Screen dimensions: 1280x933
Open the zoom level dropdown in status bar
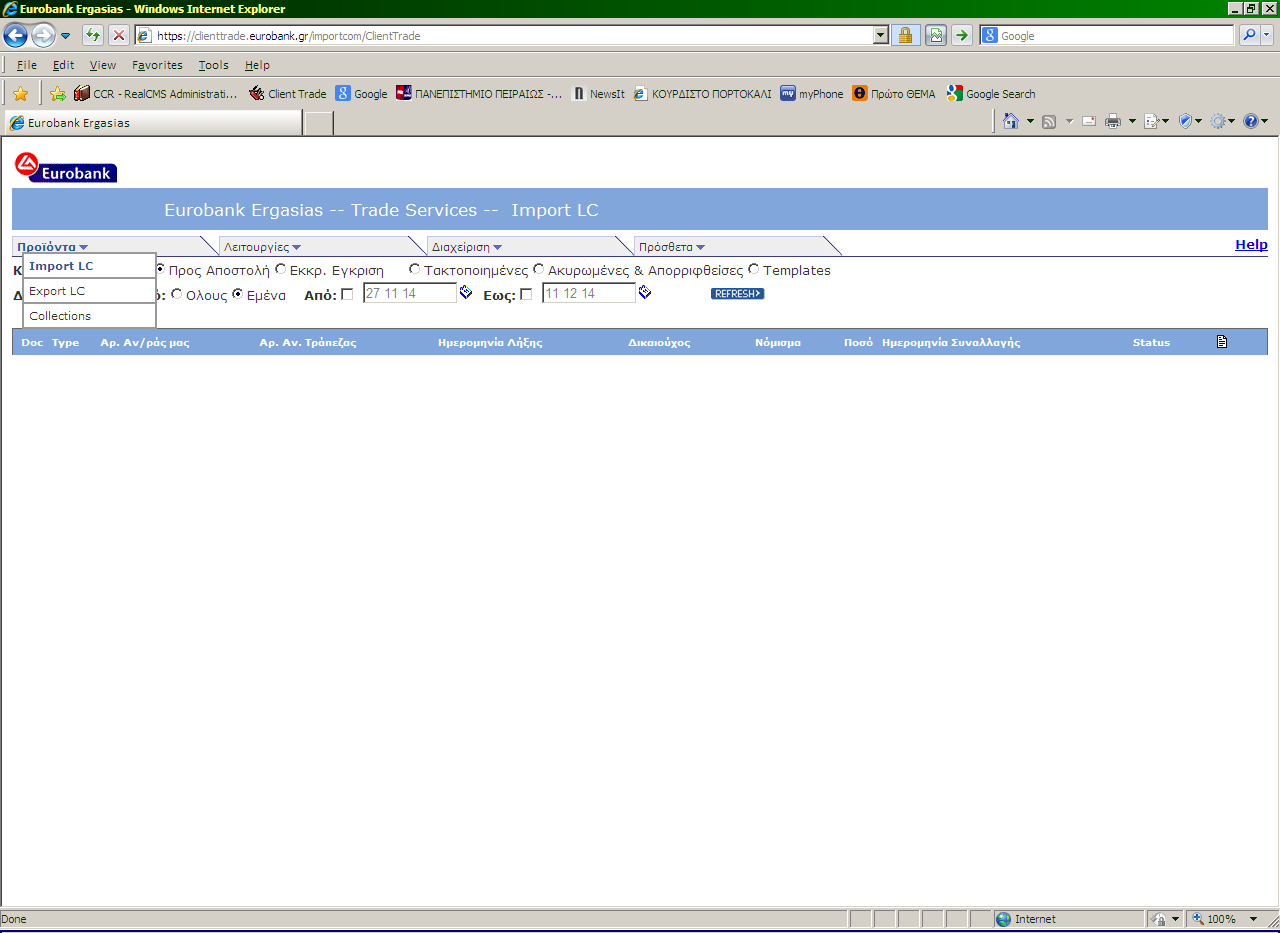pos(1253,919)
